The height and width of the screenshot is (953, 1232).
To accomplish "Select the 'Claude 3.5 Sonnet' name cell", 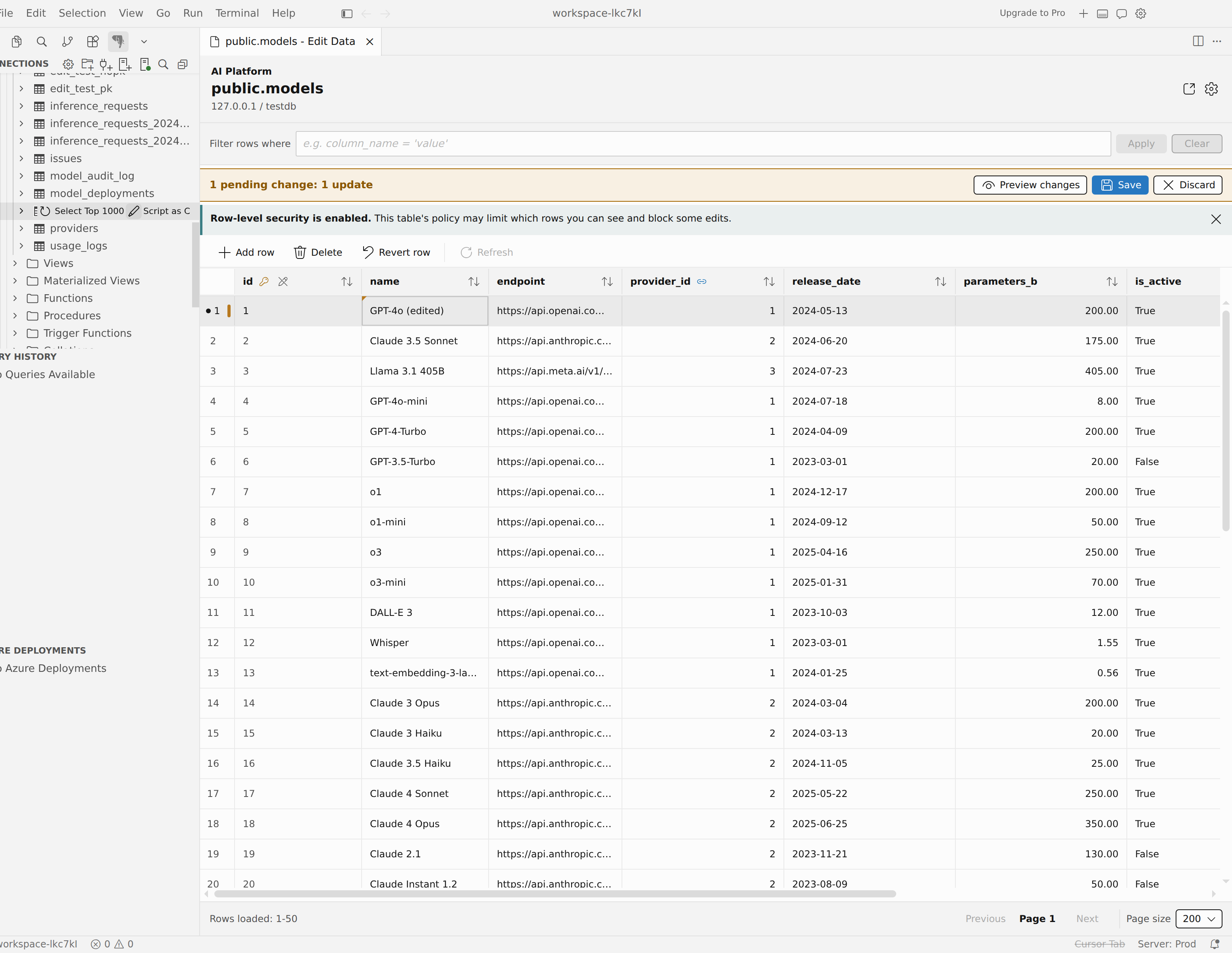I will tap(425, 341).
